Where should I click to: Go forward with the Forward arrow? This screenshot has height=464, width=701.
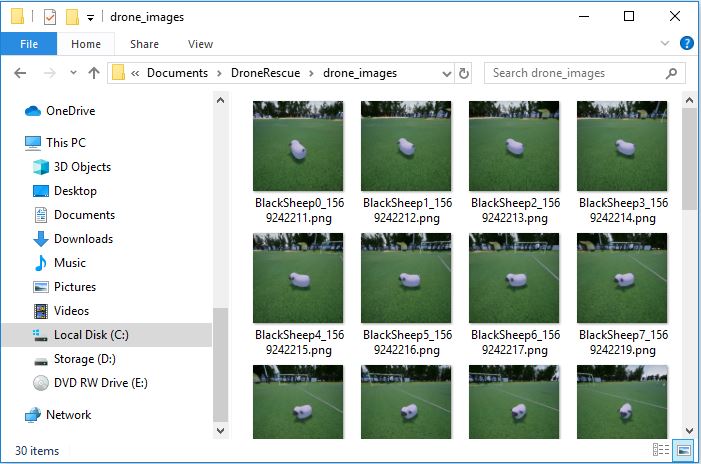point(50,73)
